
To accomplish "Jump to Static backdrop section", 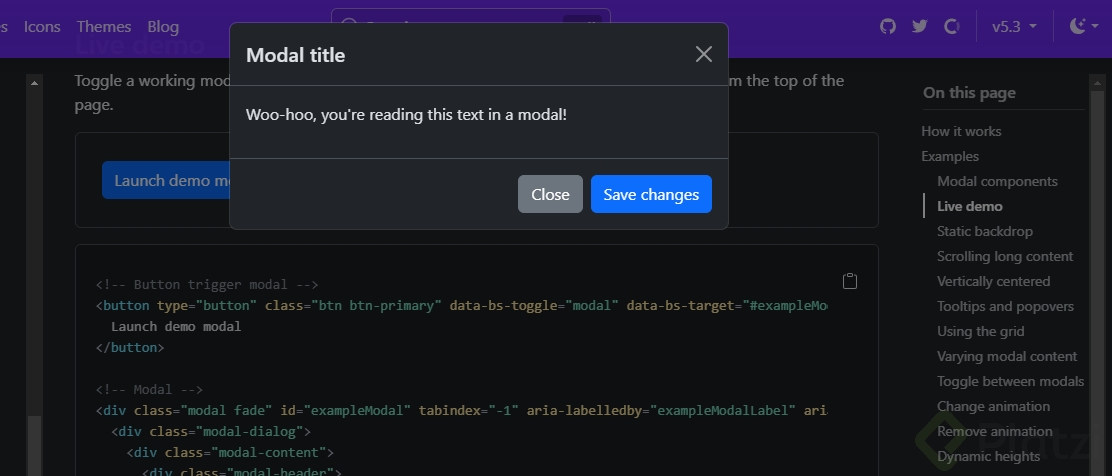I will click(985, 231).
